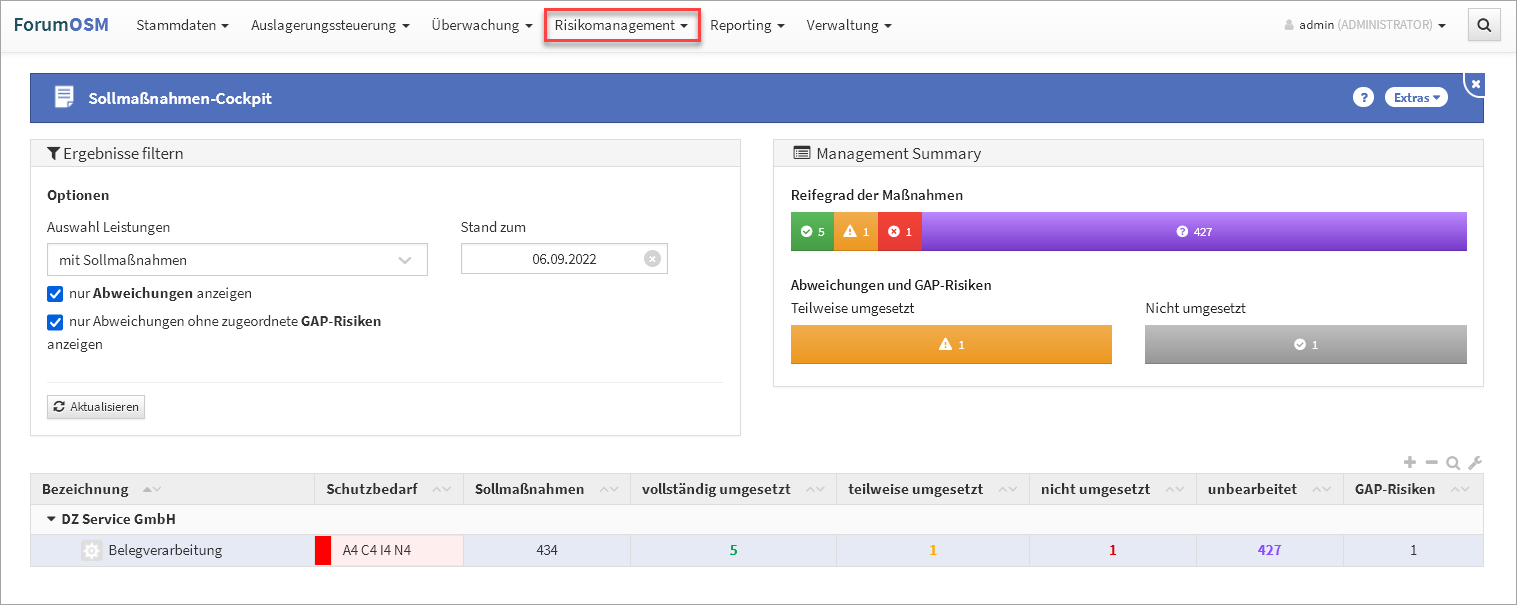Click the purple 427 maturity bar segment
The height and width of the screenshot is (605, 1517).
point(1194,231)
